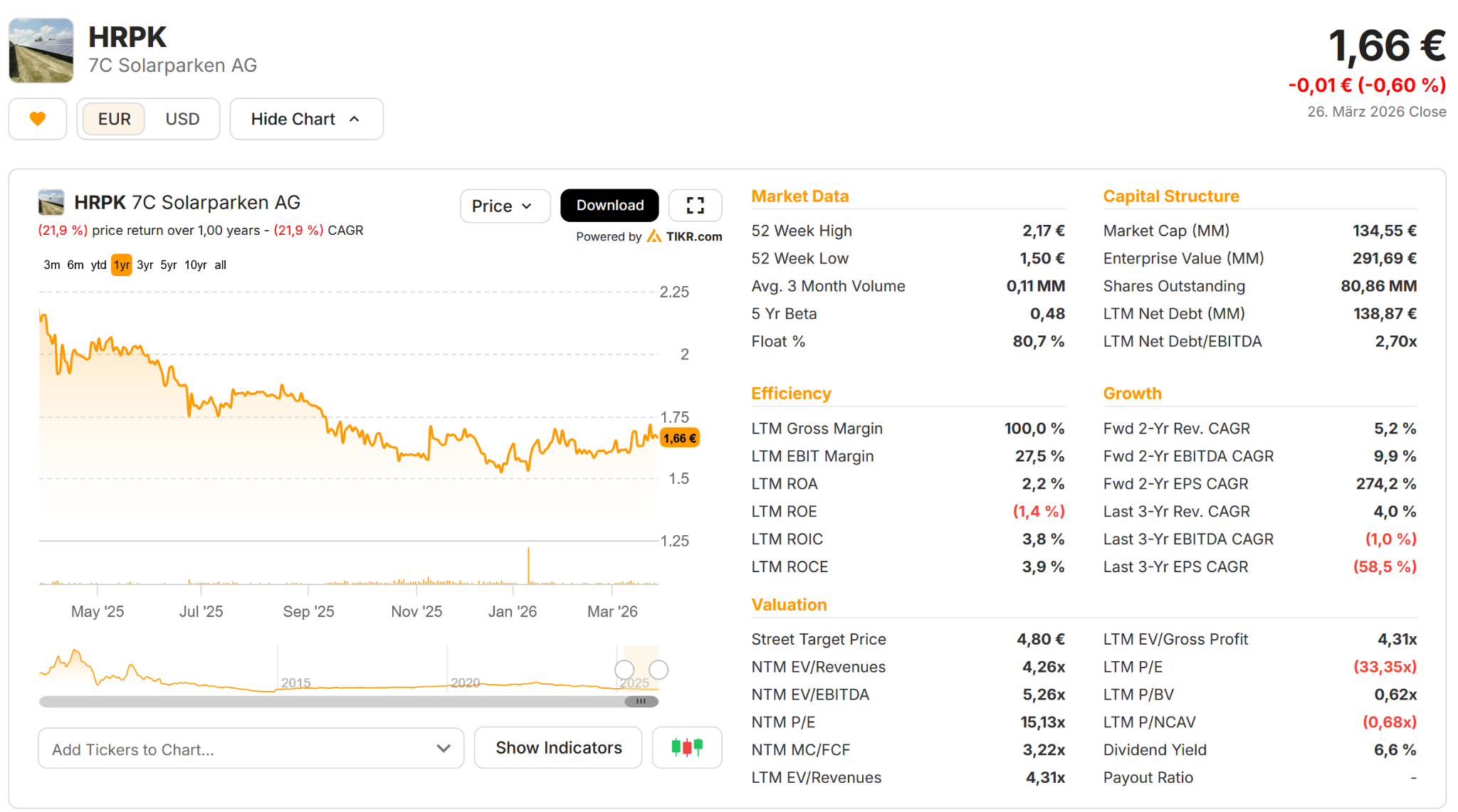Select the ytd range tab
The image size is (1458, 812).
click(x=98, y=265)
